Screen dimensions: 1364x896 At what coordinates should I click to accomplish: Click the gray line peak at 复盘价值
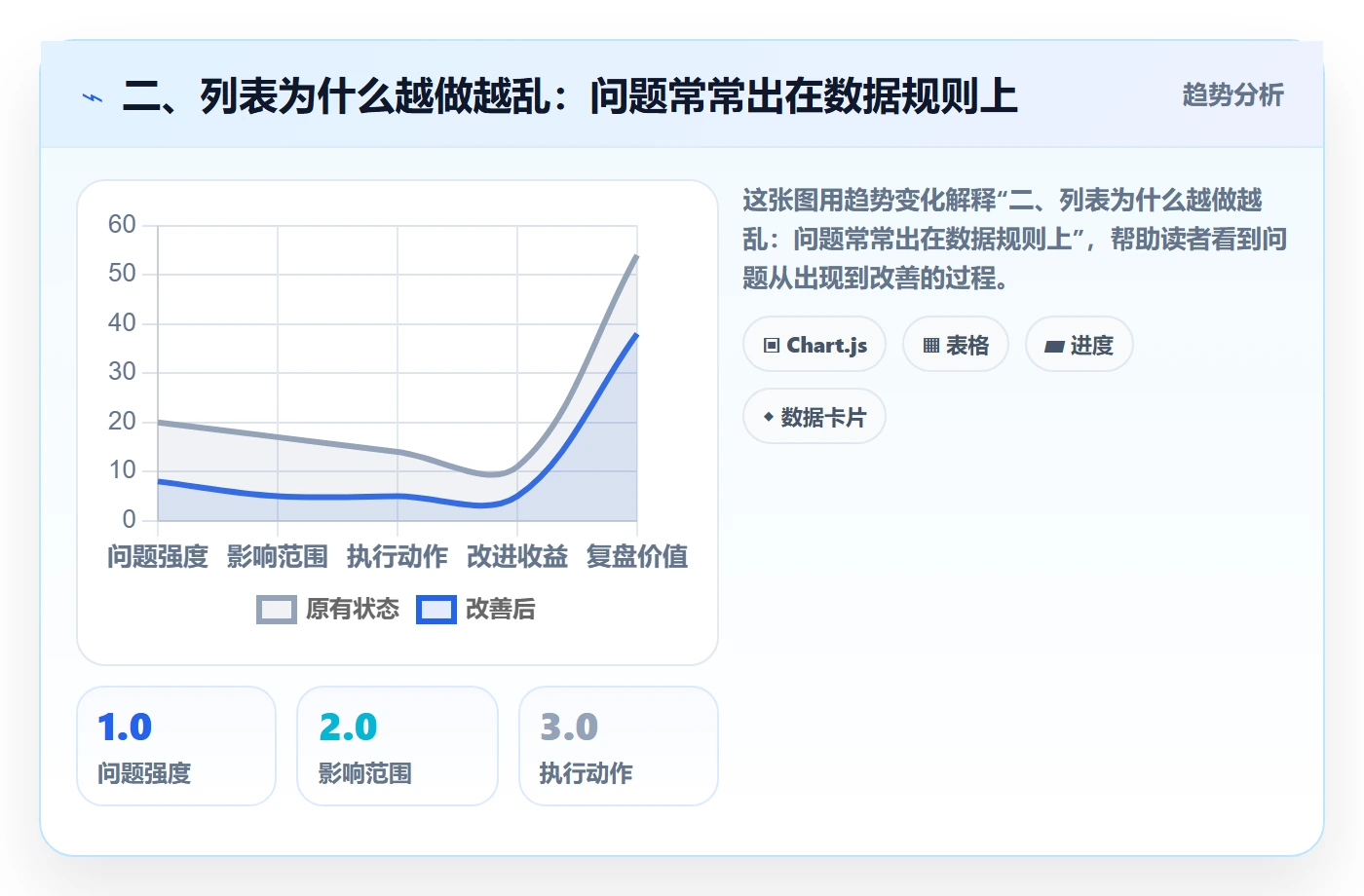pos(637,255)
